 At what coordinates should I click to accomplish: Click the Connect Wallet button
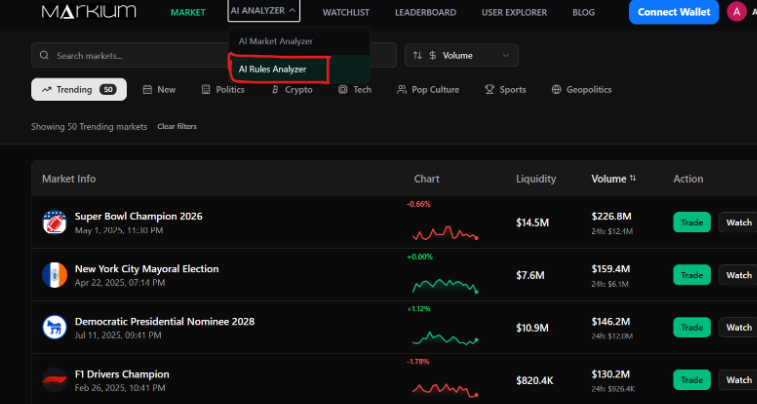tap(674, 12)
